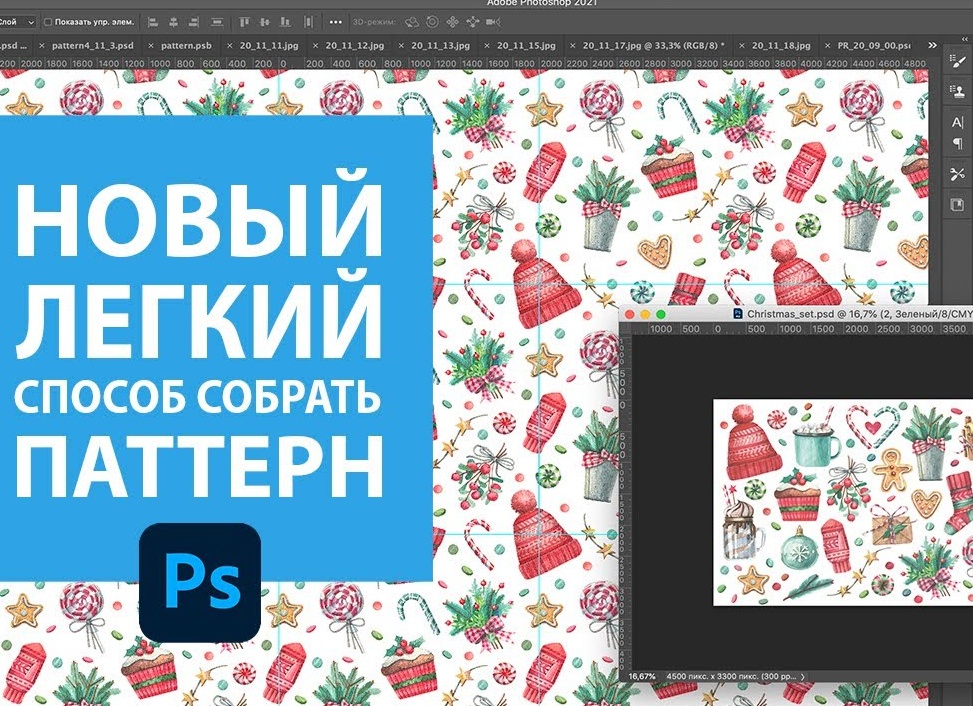
Task: Switch to the pattern4_11_3.psd tab
Action: click(x=92, y=46)
